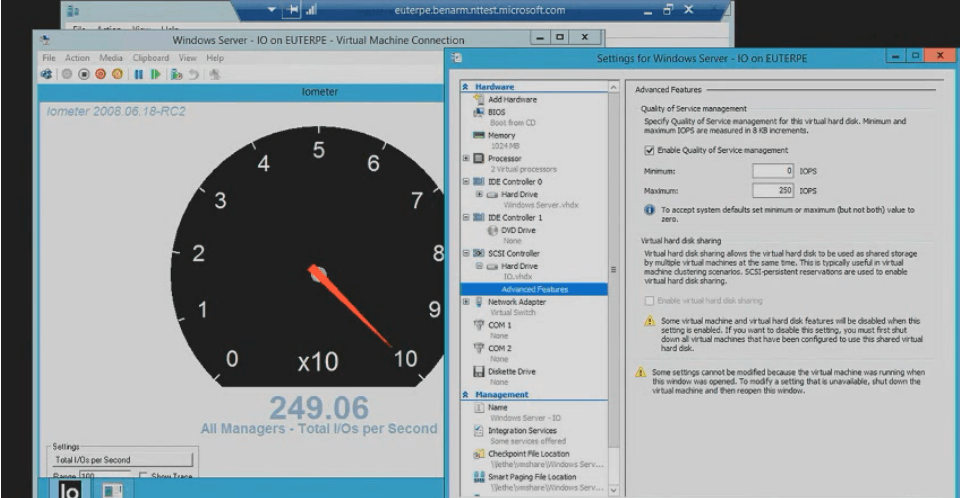The width and height of the screenshot is (960, 498).
Task: Select the DVD Drive entry
Action: pyautogui.click(x=518, y=230)
